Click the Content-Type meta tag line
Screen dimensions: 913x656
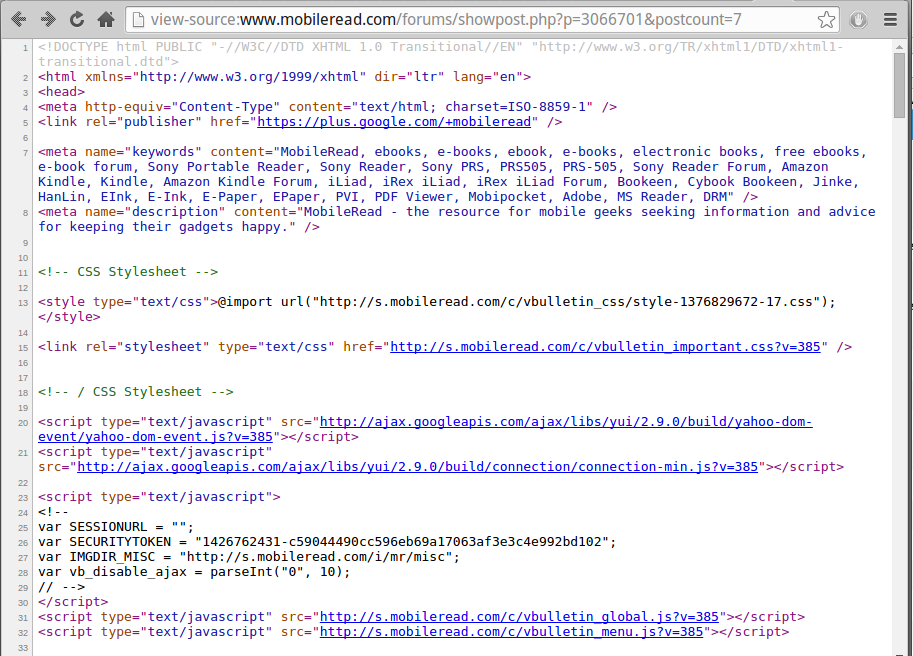(327, 107)
